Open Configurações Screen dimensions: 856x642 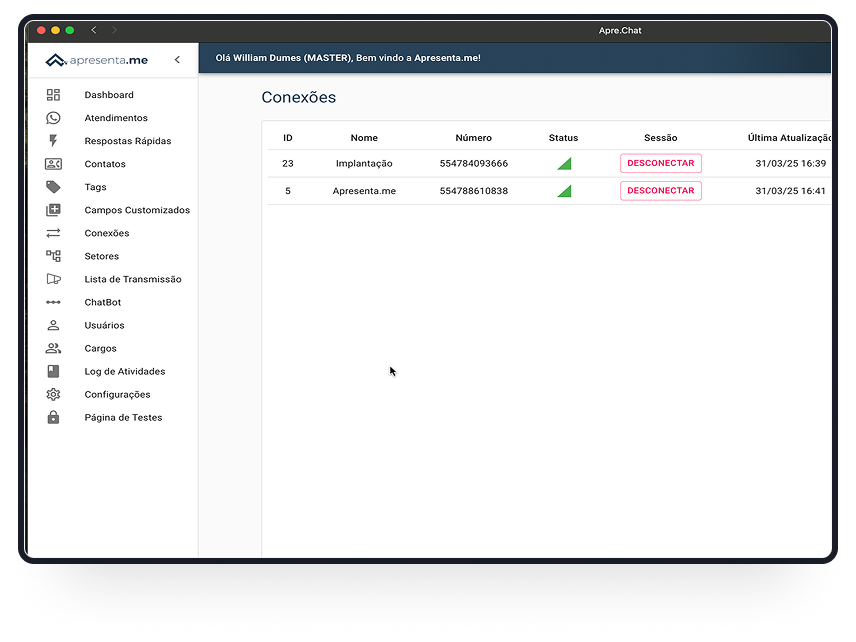coord(117,394)
